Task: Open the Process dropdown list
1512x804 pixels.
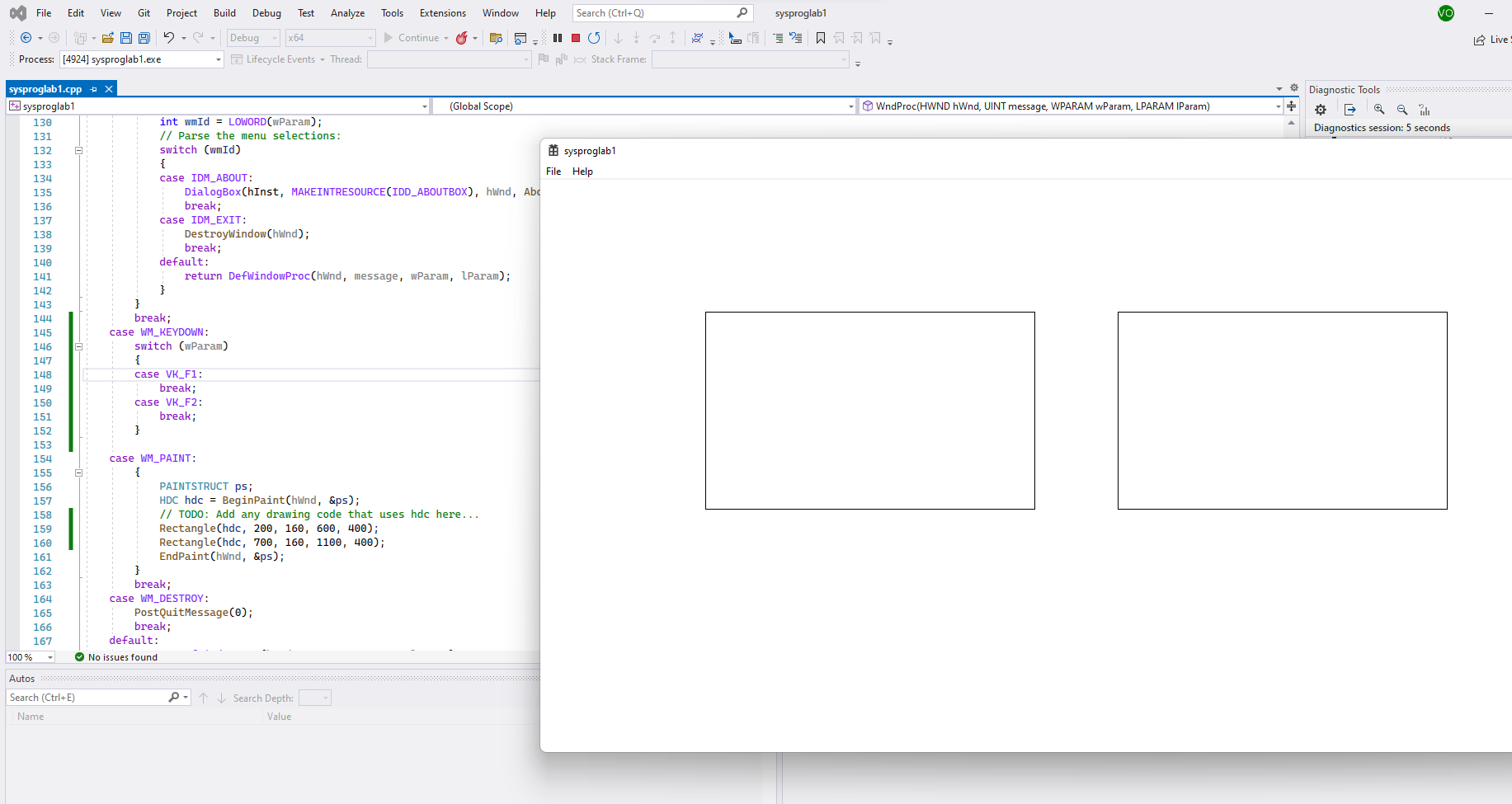Action: (219, 59)
